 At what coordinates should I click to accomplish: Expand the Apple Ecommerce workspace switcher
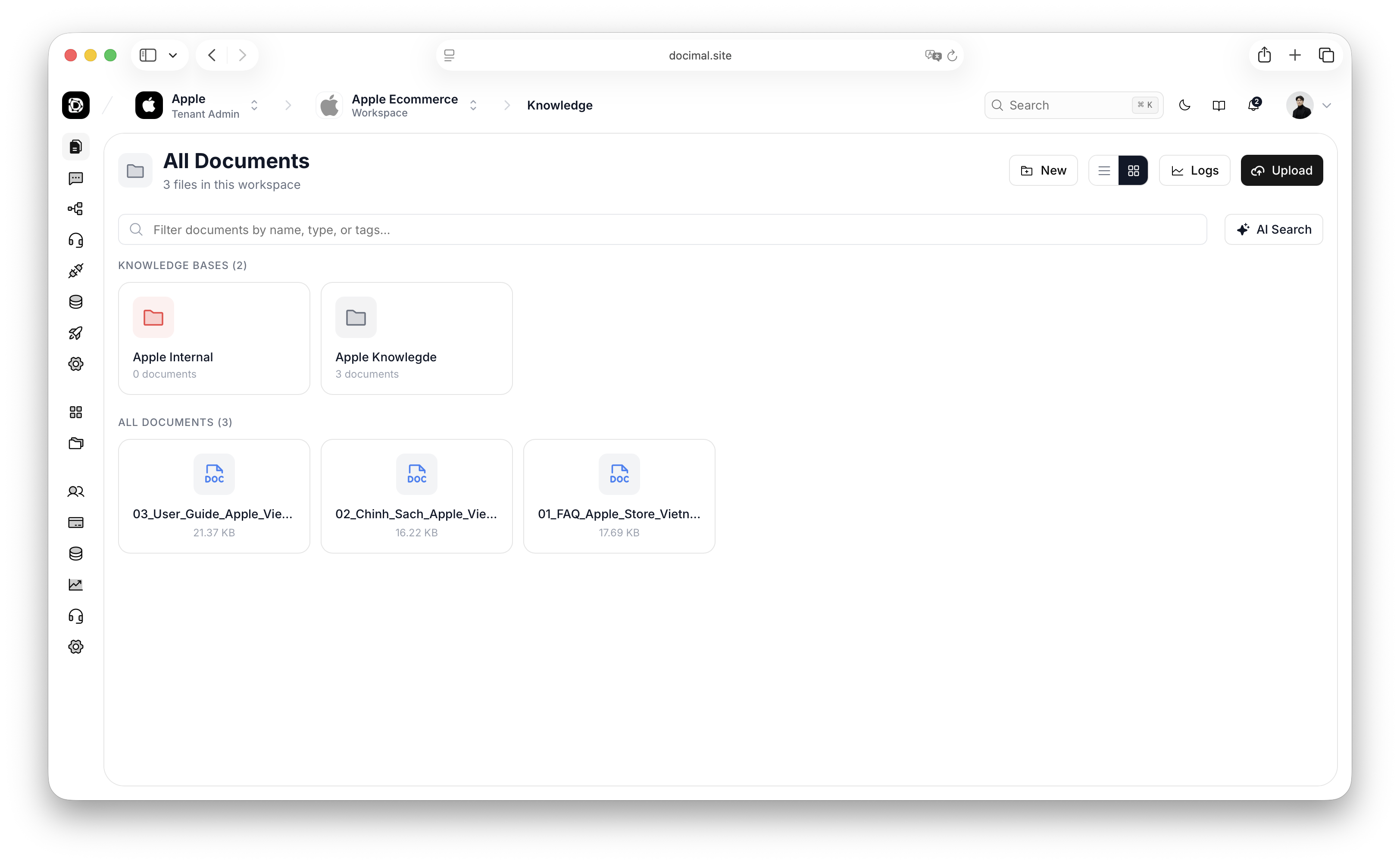(x=473, y=105)
